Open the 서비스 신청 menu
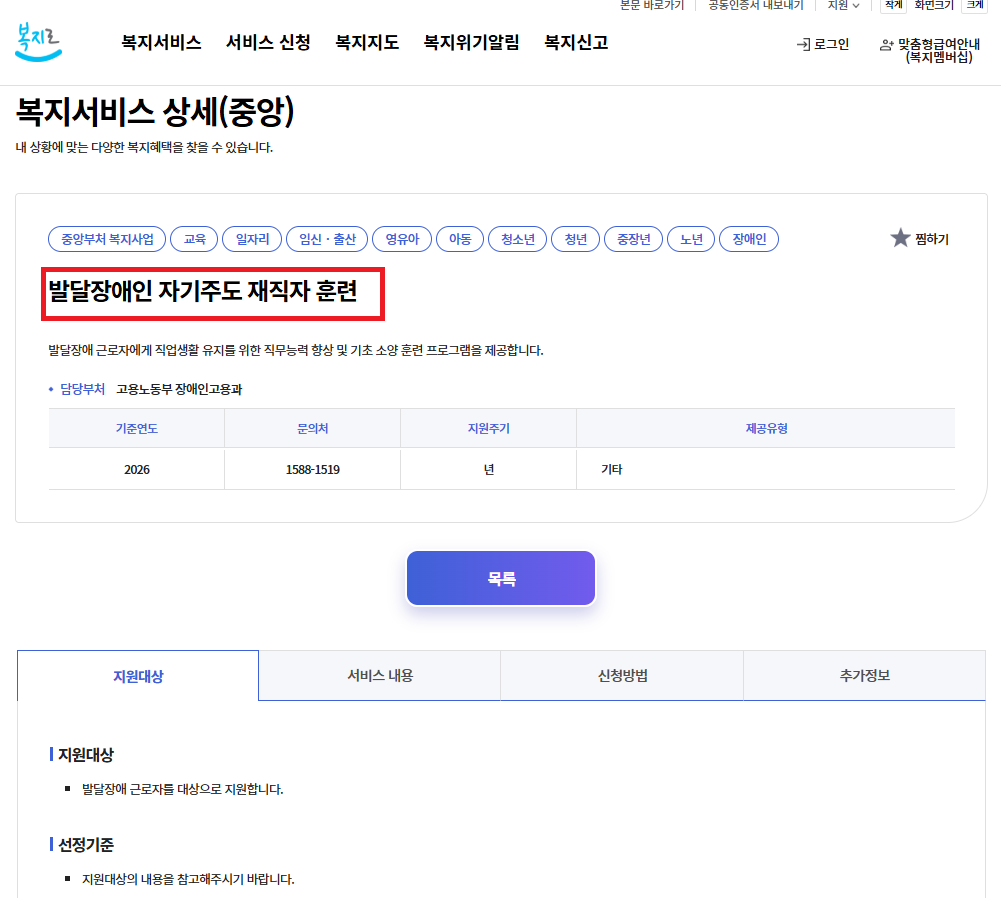Image resolution: width=1001 pixels, height=898 pixels. [x=268, y=42]
